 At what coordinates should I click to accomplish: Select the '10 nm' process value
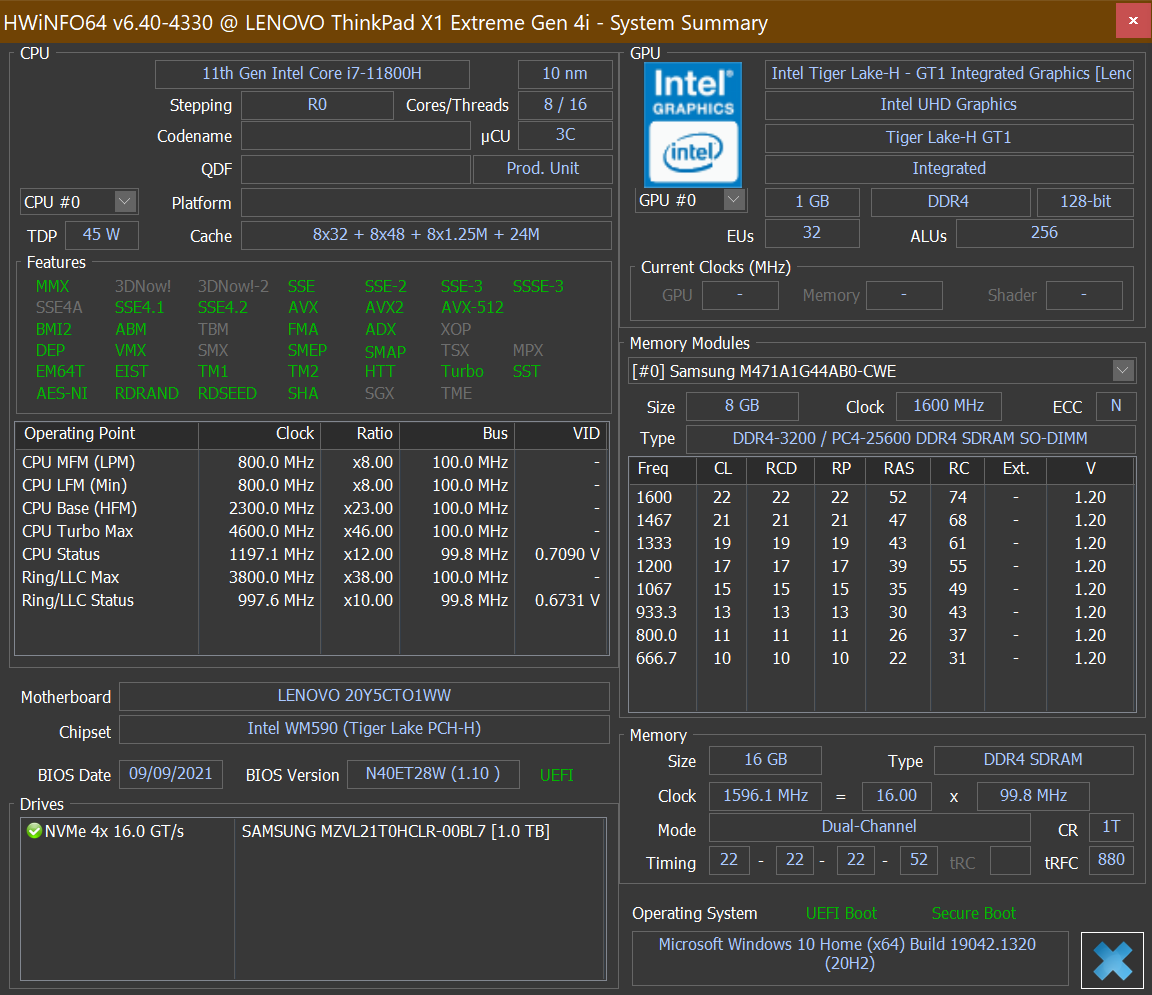(565, 74)
